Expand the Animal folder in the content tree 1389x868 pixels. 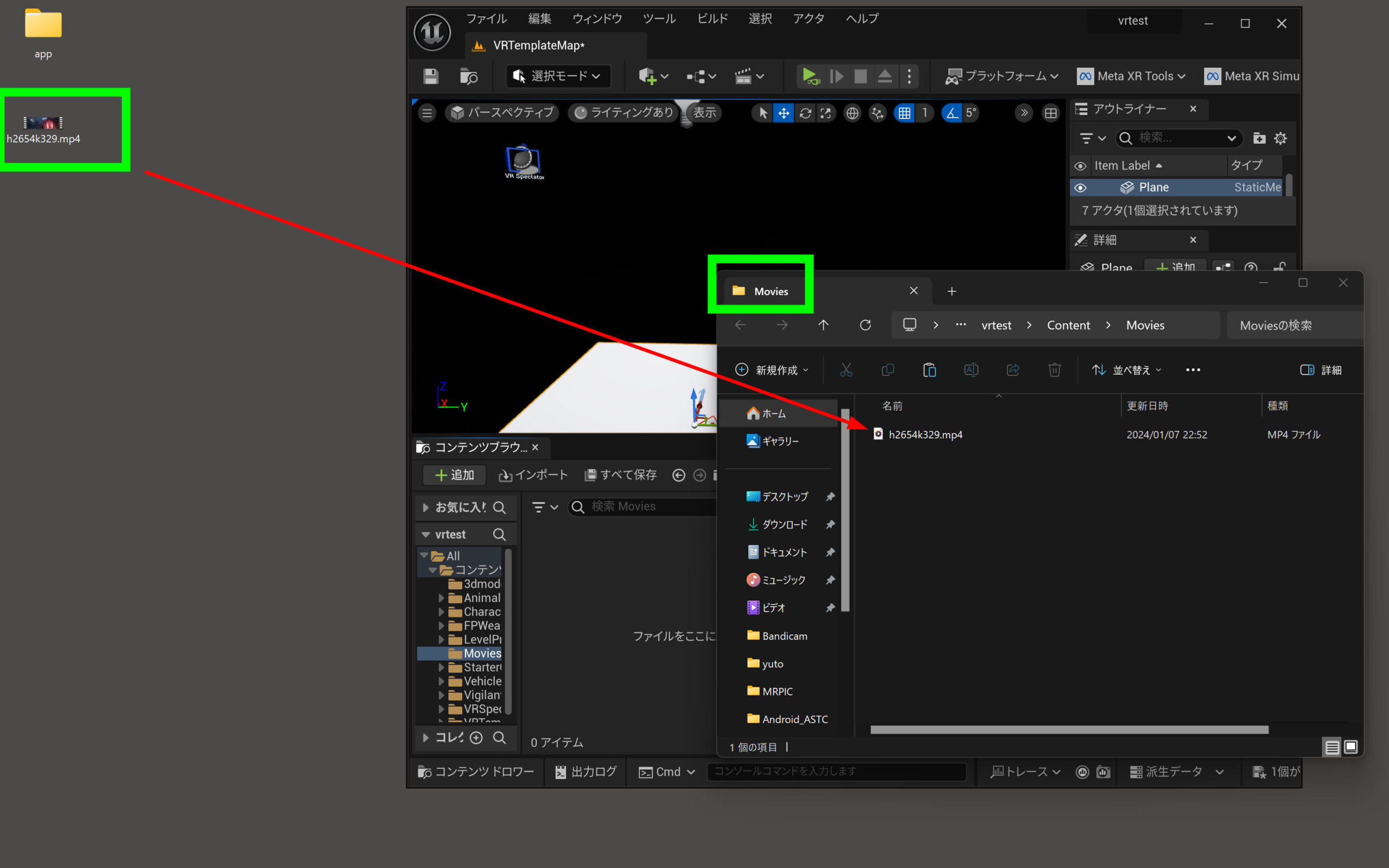[x=441, y=598]
